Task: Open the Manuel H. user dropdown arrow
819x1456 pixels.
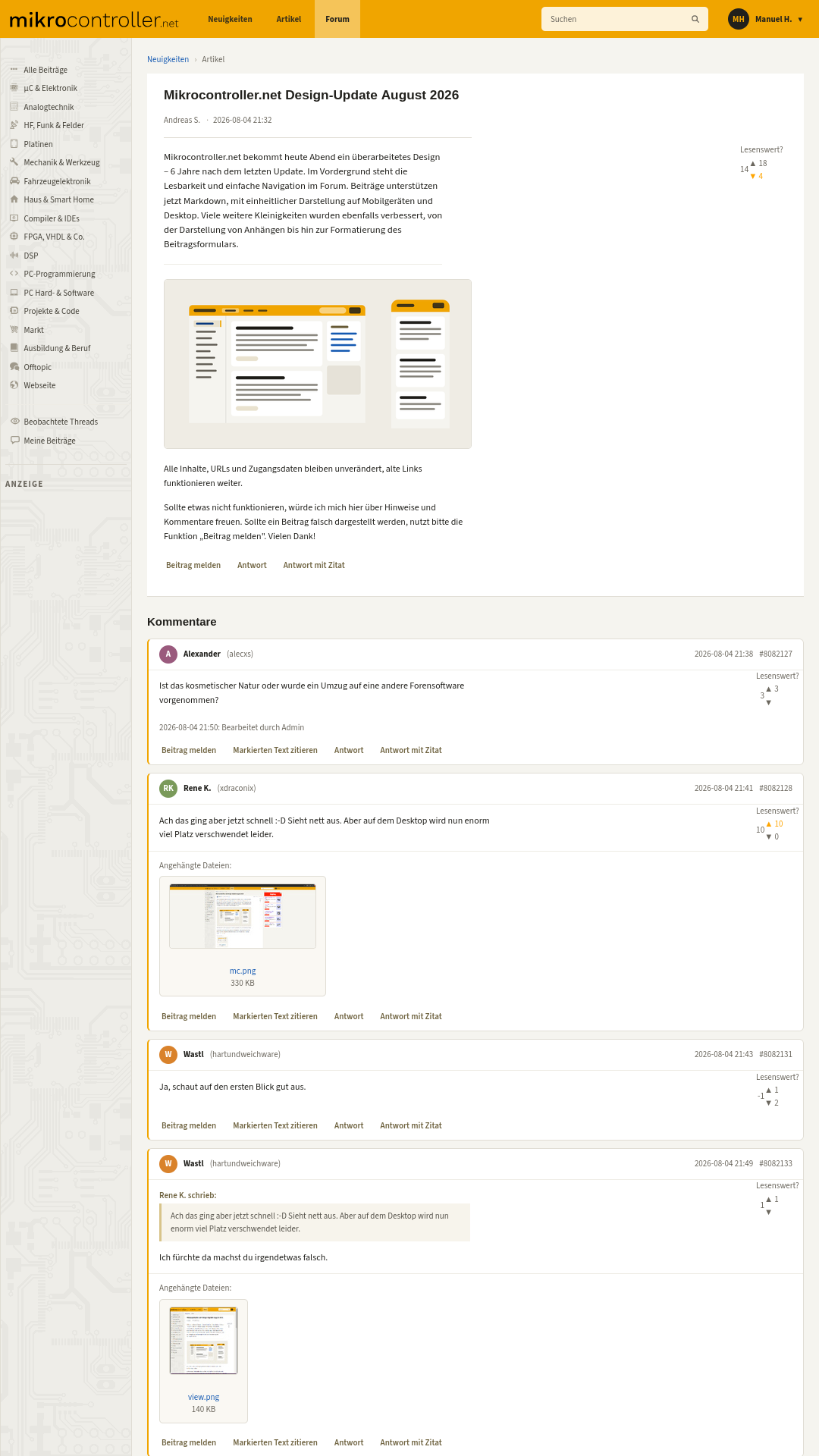Action: [x=800, y=19]
